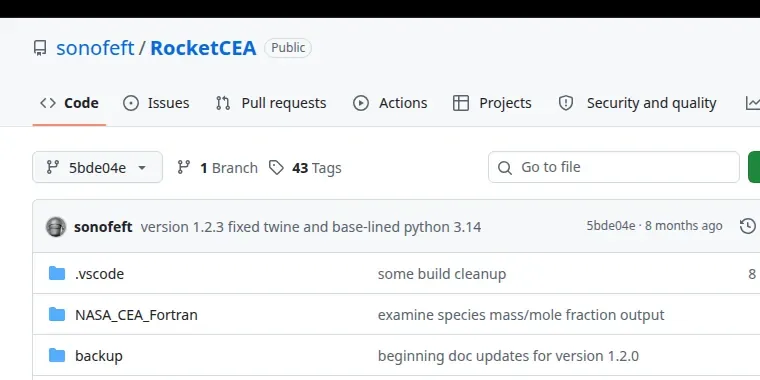Open the Pull requests tab
760x380 pixels.
pos(271,103)
